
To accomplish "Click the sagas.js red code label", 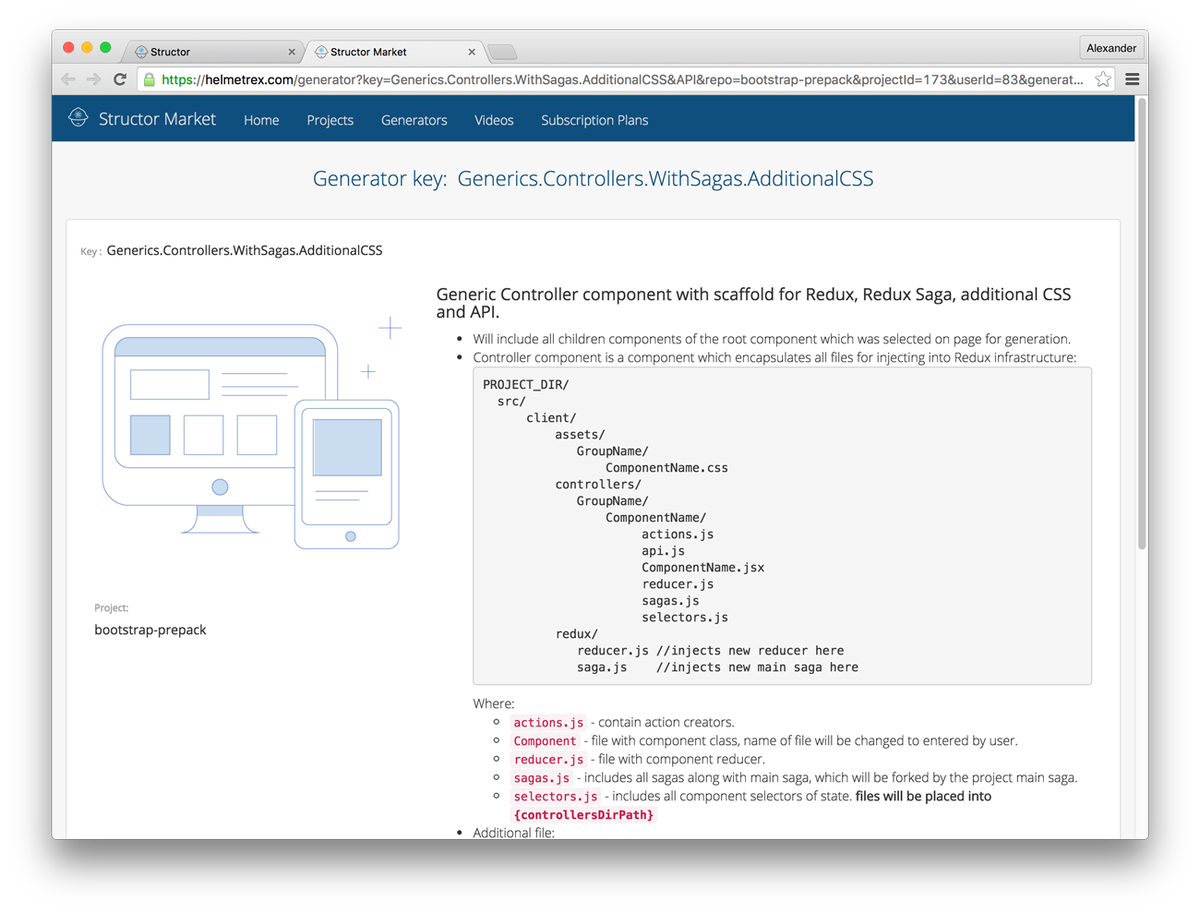I will coord(541,778).
